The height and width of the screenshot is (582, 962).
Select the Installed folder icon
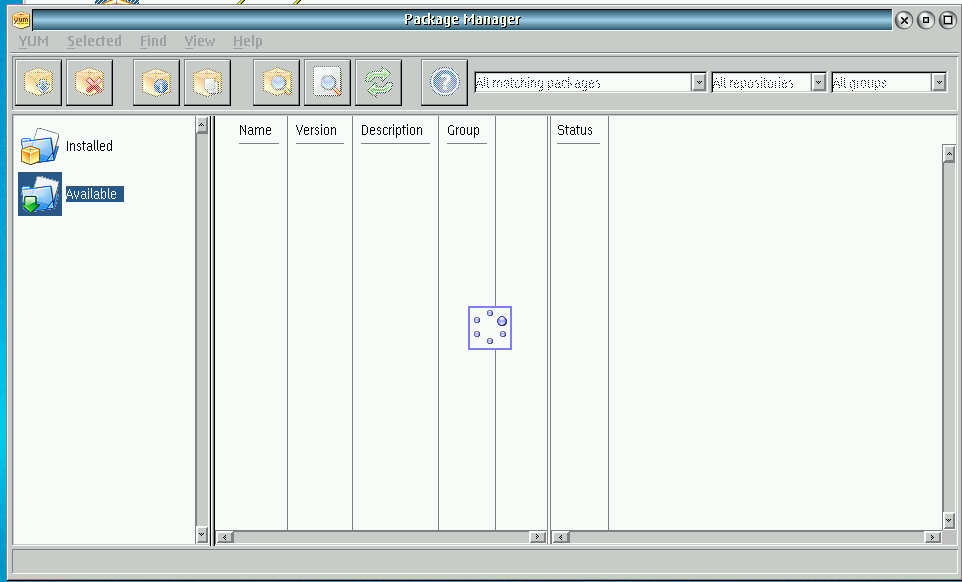(x=40, y=146)
